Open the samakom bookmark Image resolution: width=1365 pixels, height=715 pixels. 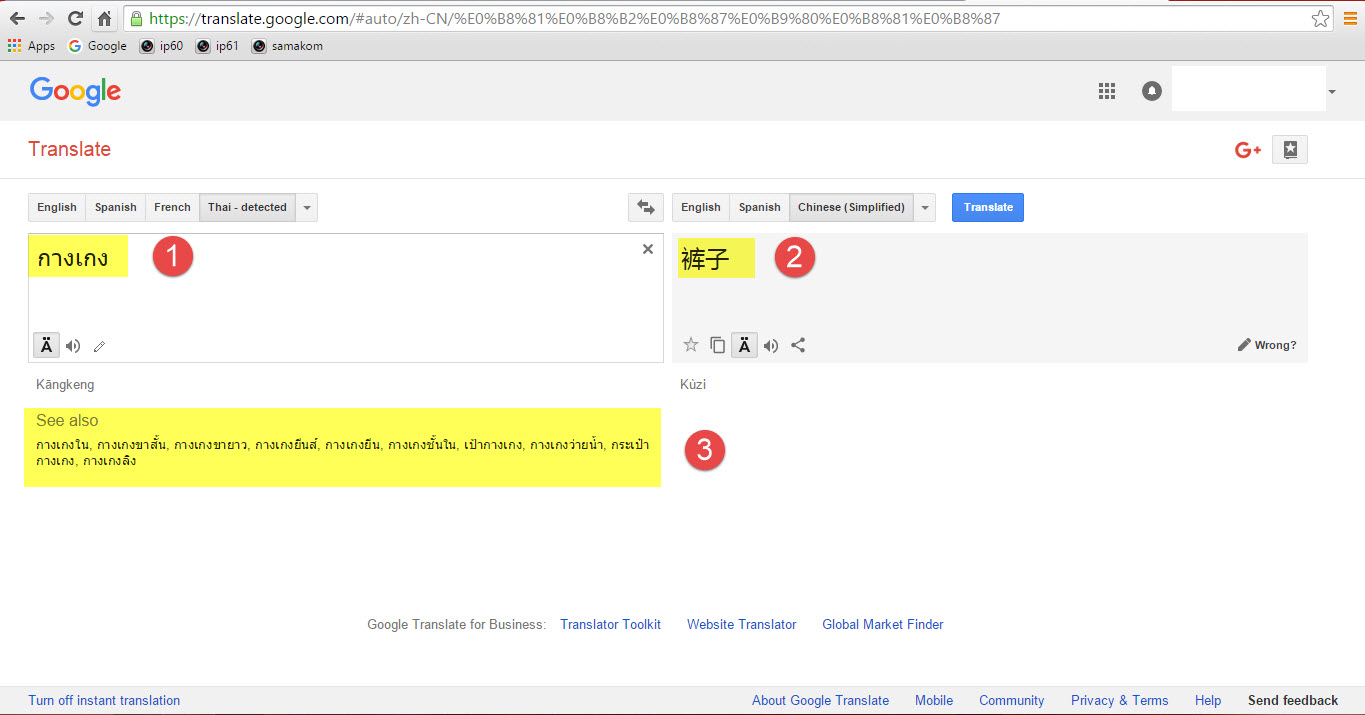[288, 46]
